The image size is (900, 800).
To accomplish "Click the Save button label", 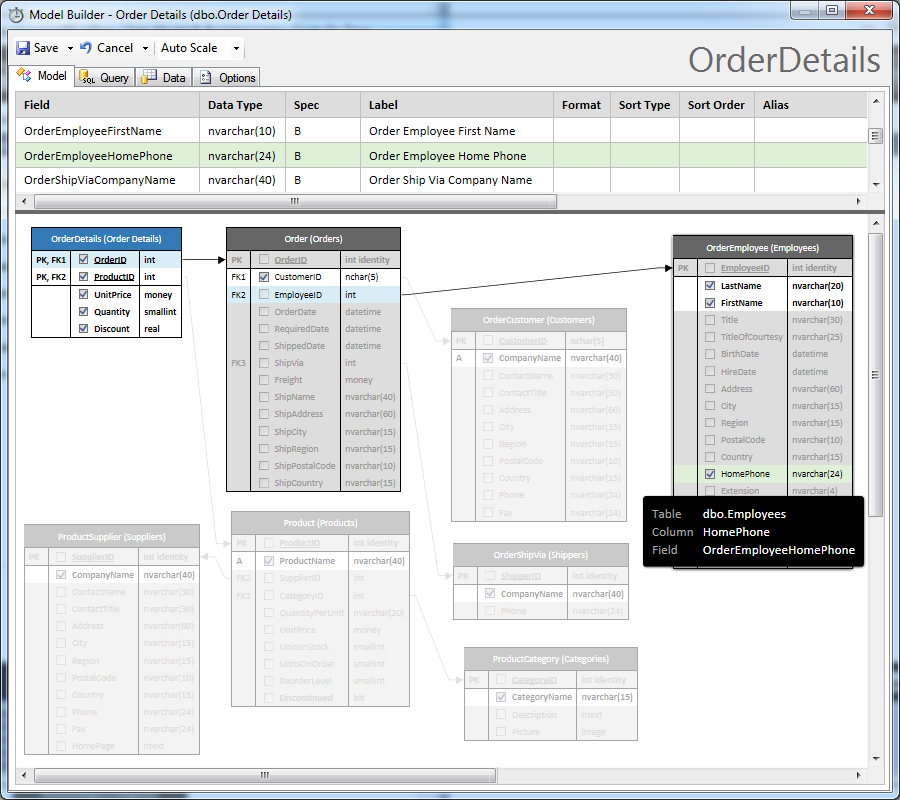I will click(x=46, y=48).
